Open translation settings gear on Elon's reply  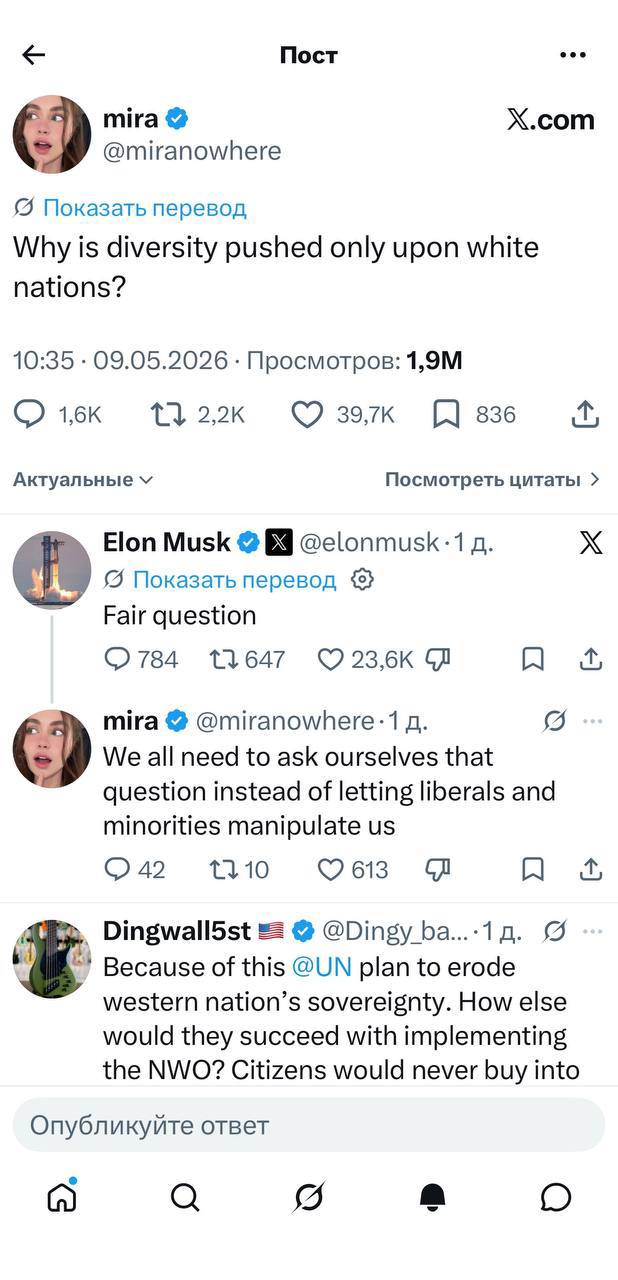click(364, 579)
